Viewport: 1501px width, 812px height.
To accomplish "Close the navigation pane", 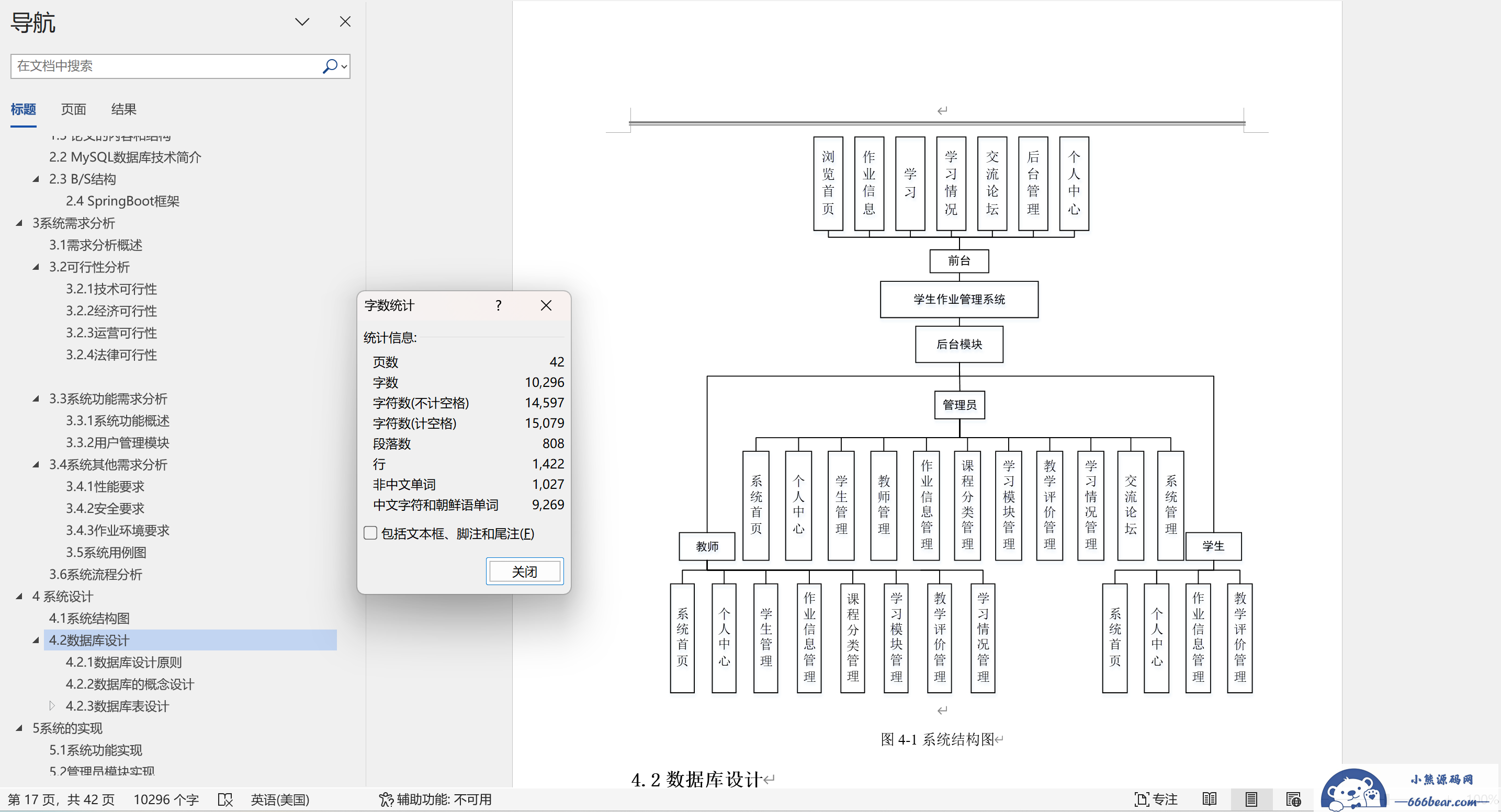I will pyautogui.click(x=345, y=21).
